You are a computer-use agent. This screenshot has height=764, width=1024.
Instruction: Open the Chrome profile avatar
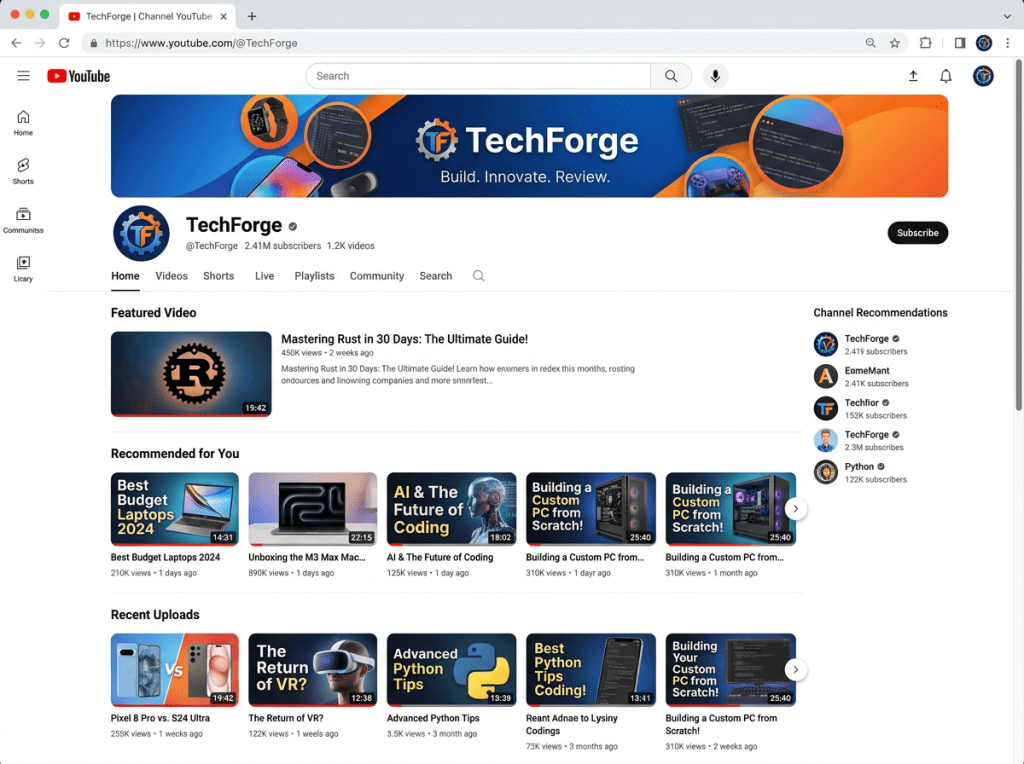984,42
